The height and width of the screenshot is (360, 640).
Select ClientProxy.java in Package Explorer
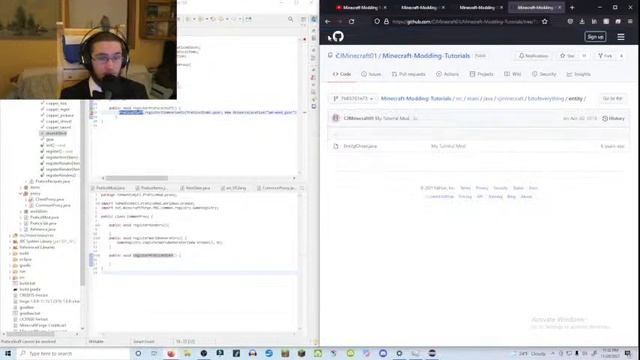(49, 200)
